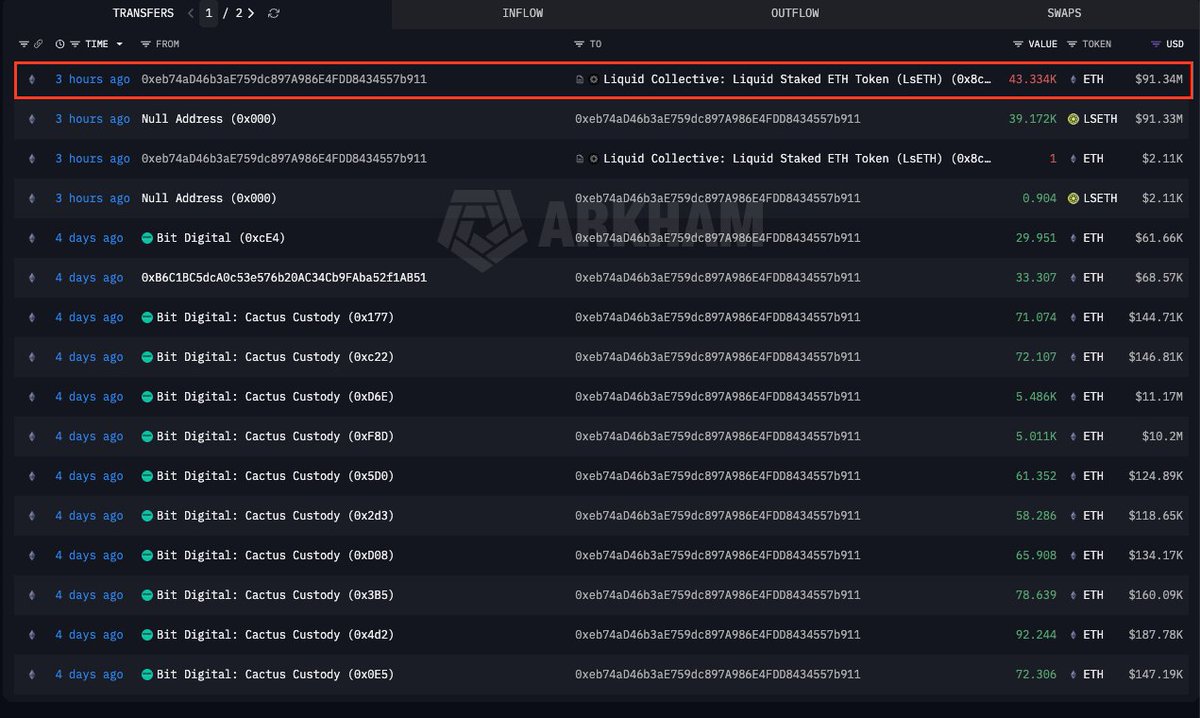Screen dimensions: 1200x718
Task: Toggle the clock time-format icon
Action: 60,44
